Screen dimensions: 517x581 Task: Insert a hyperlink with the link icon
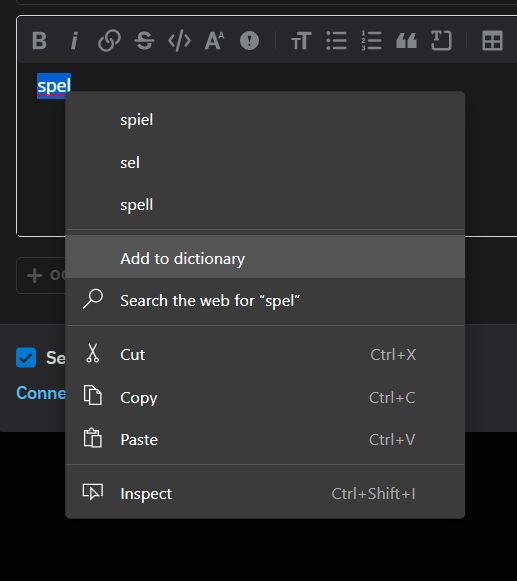[109, 40]
